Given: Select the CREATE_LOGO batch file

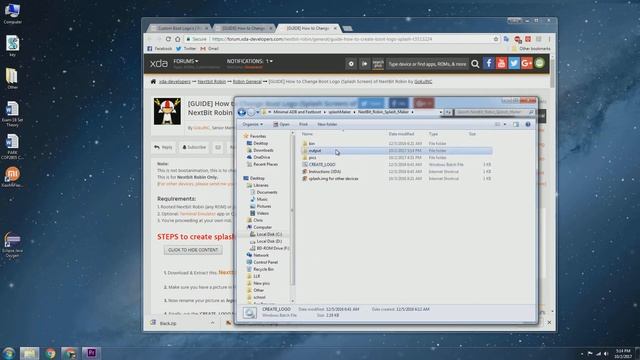Looking at the screenshot, I should [x=322, y=164].
